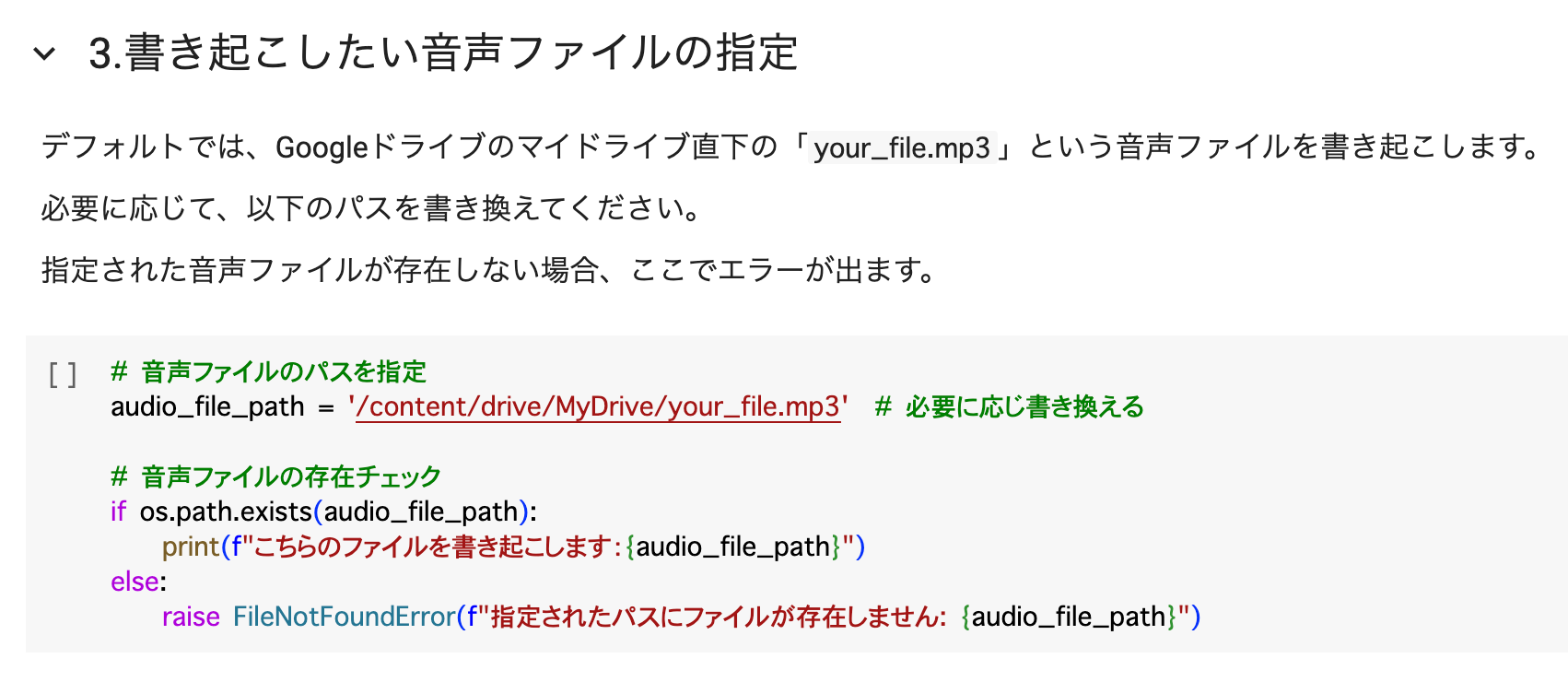Click the print function call

(191, 547)
